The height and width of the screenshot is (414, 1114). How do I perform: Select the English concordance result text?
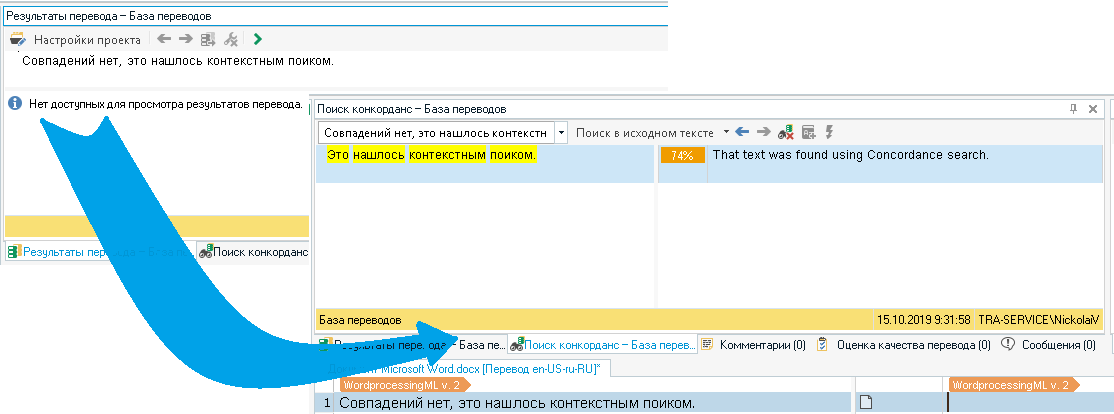point(850,156)
